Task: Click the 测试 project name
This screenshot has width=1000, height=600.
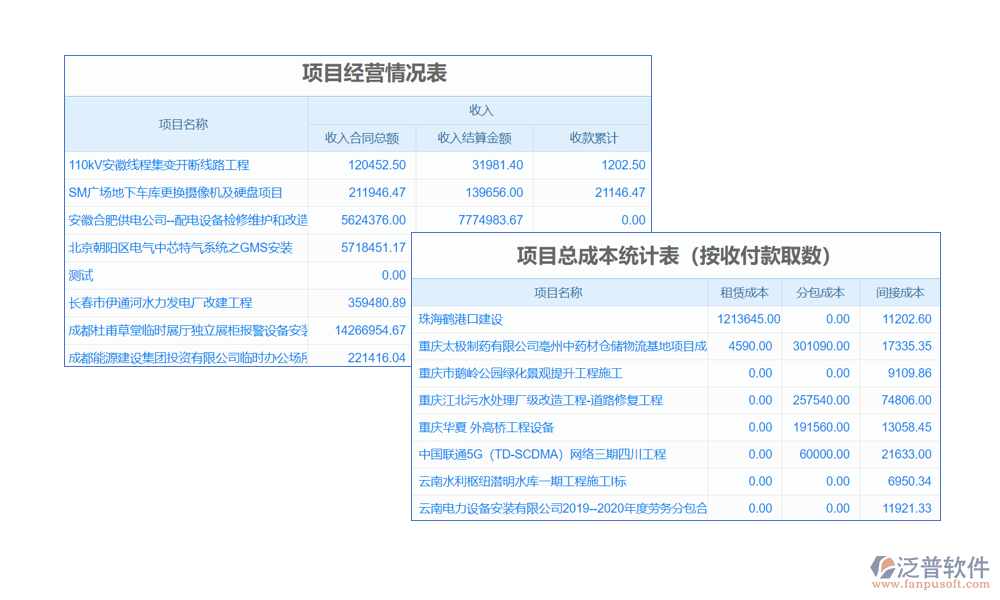Action: coord(81,275)
